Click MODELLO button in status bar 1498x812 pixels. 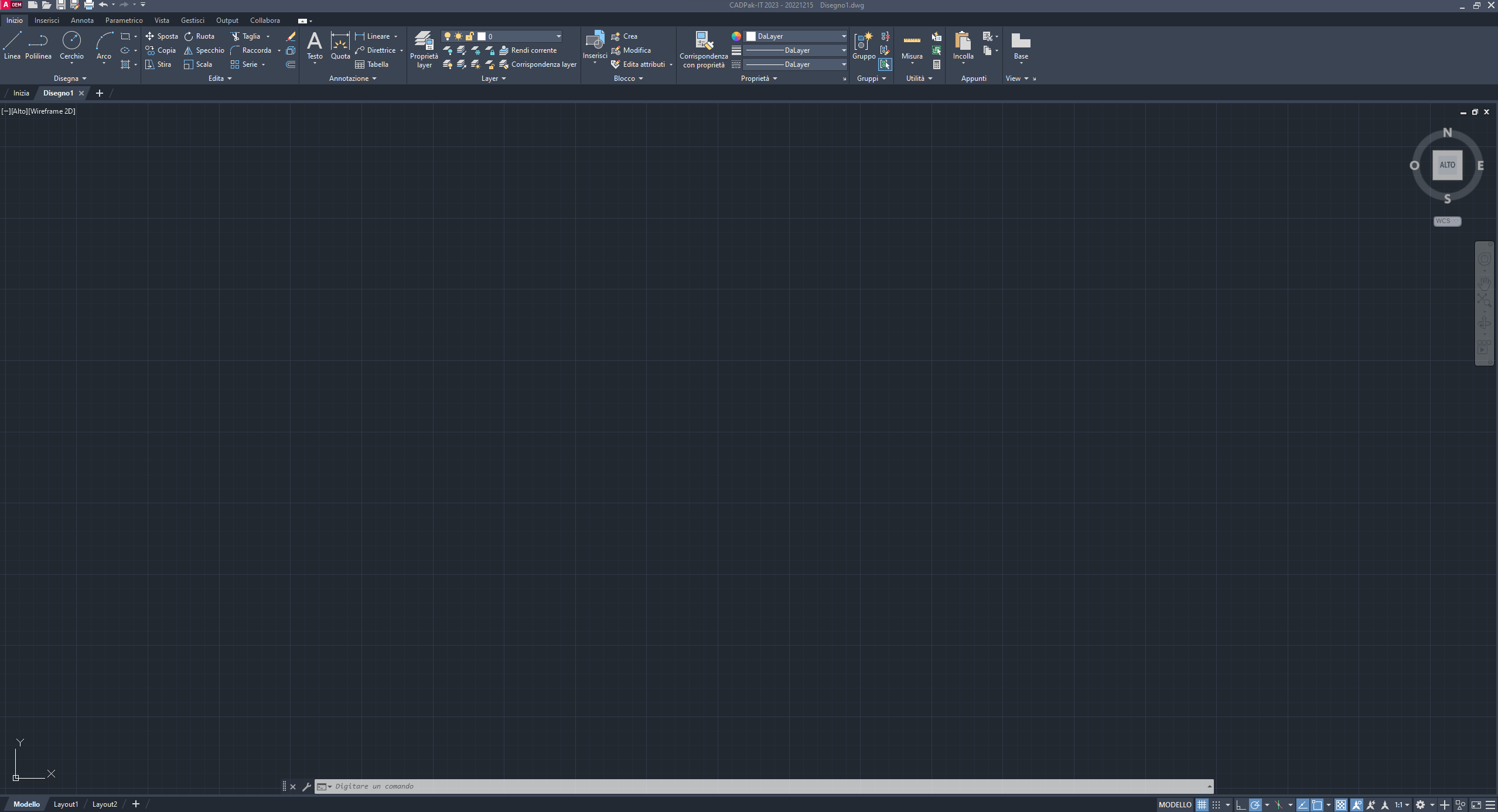(x=1175, y=804)
